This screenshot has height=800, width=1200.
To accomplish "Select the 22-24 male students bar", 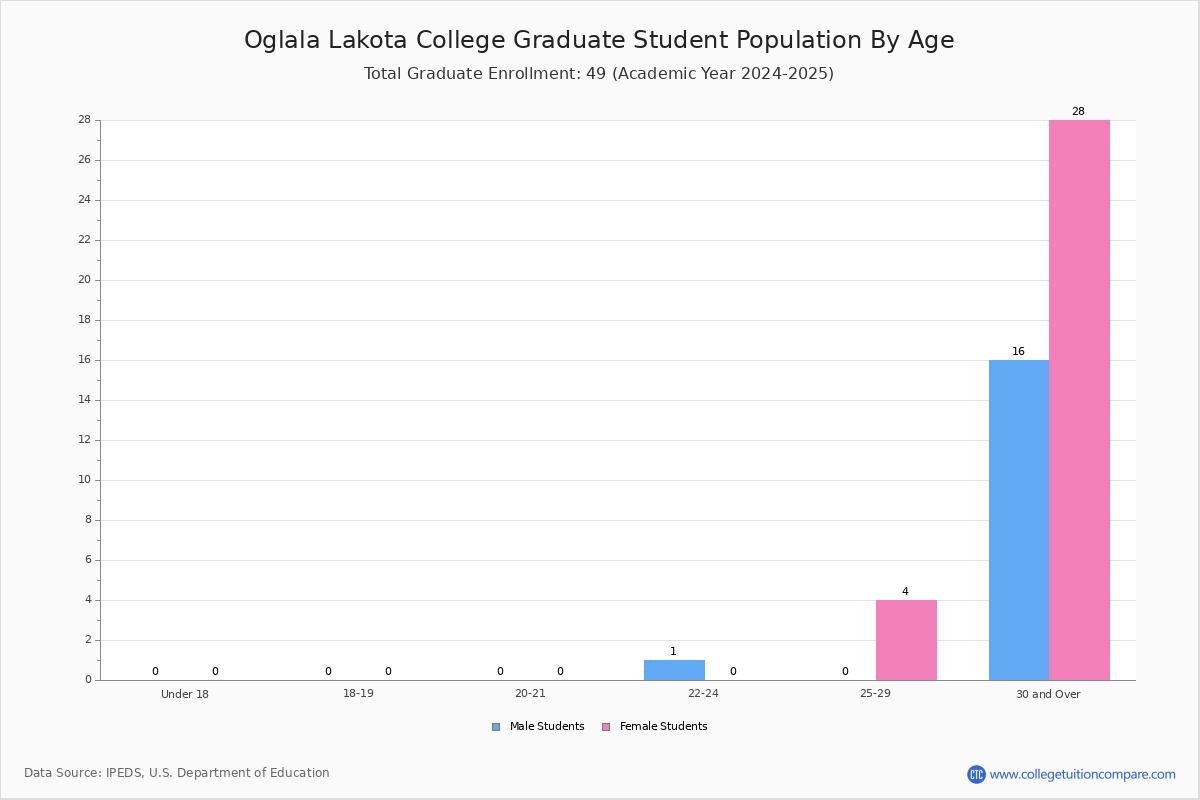I will pos(674,670).
